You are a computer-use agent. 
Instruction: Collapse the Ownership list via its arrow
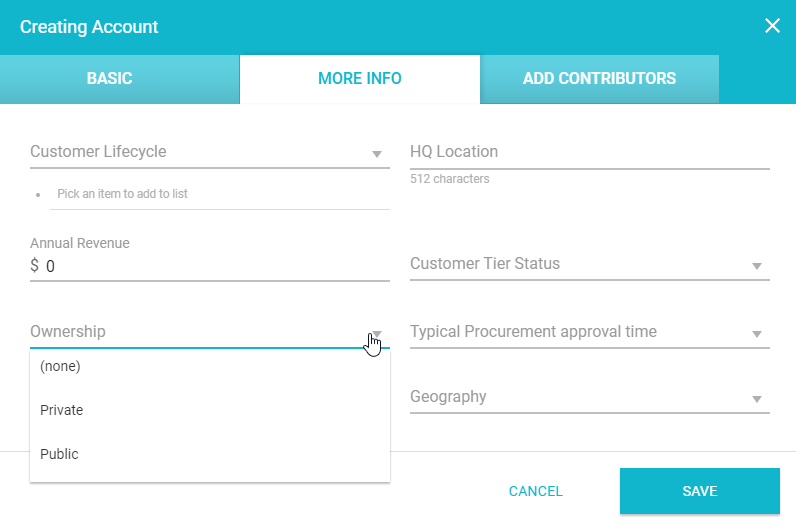pos(377,334)
